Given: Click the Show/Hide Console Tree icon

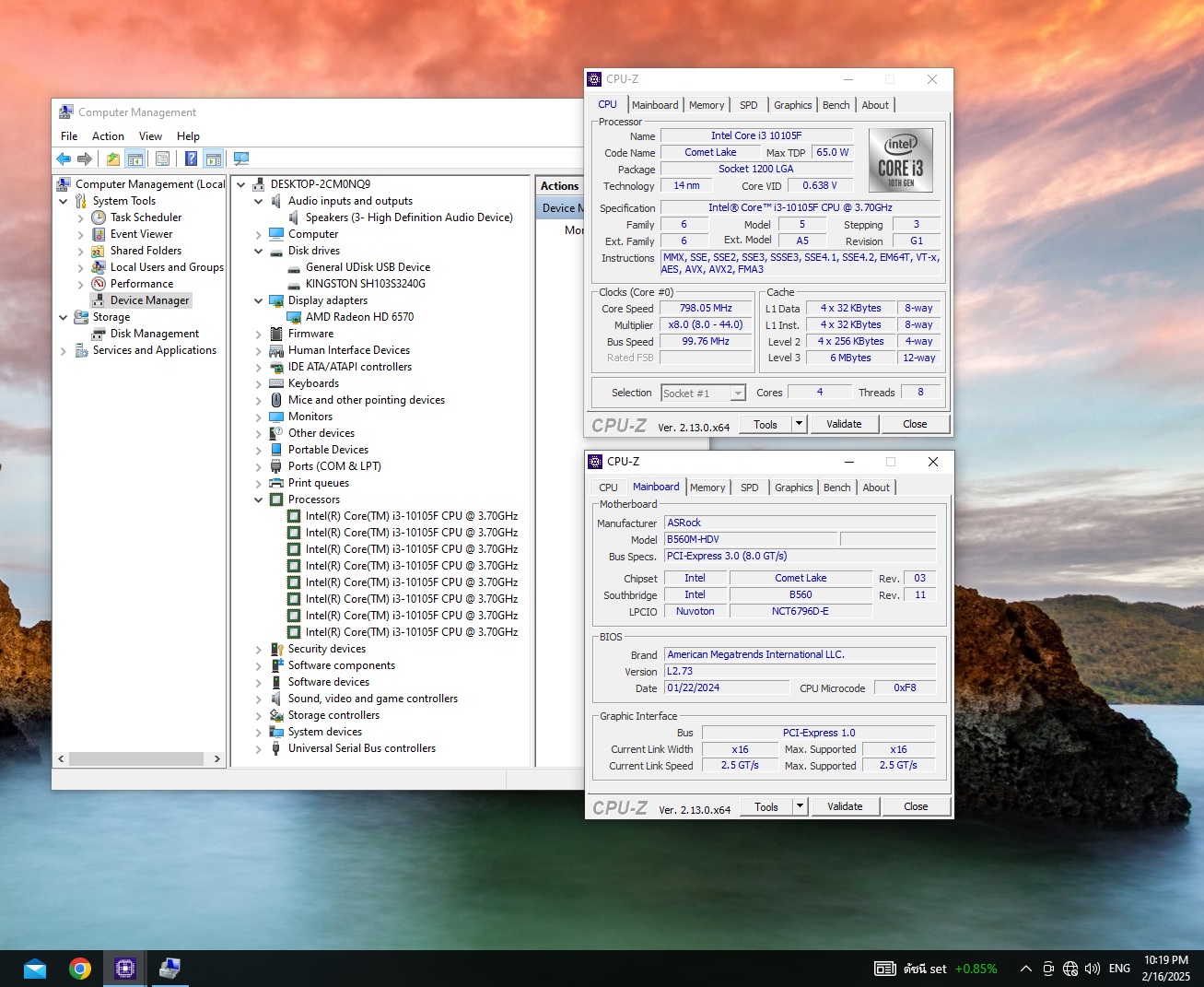Looking at the screenshot, I should (135, 159).
